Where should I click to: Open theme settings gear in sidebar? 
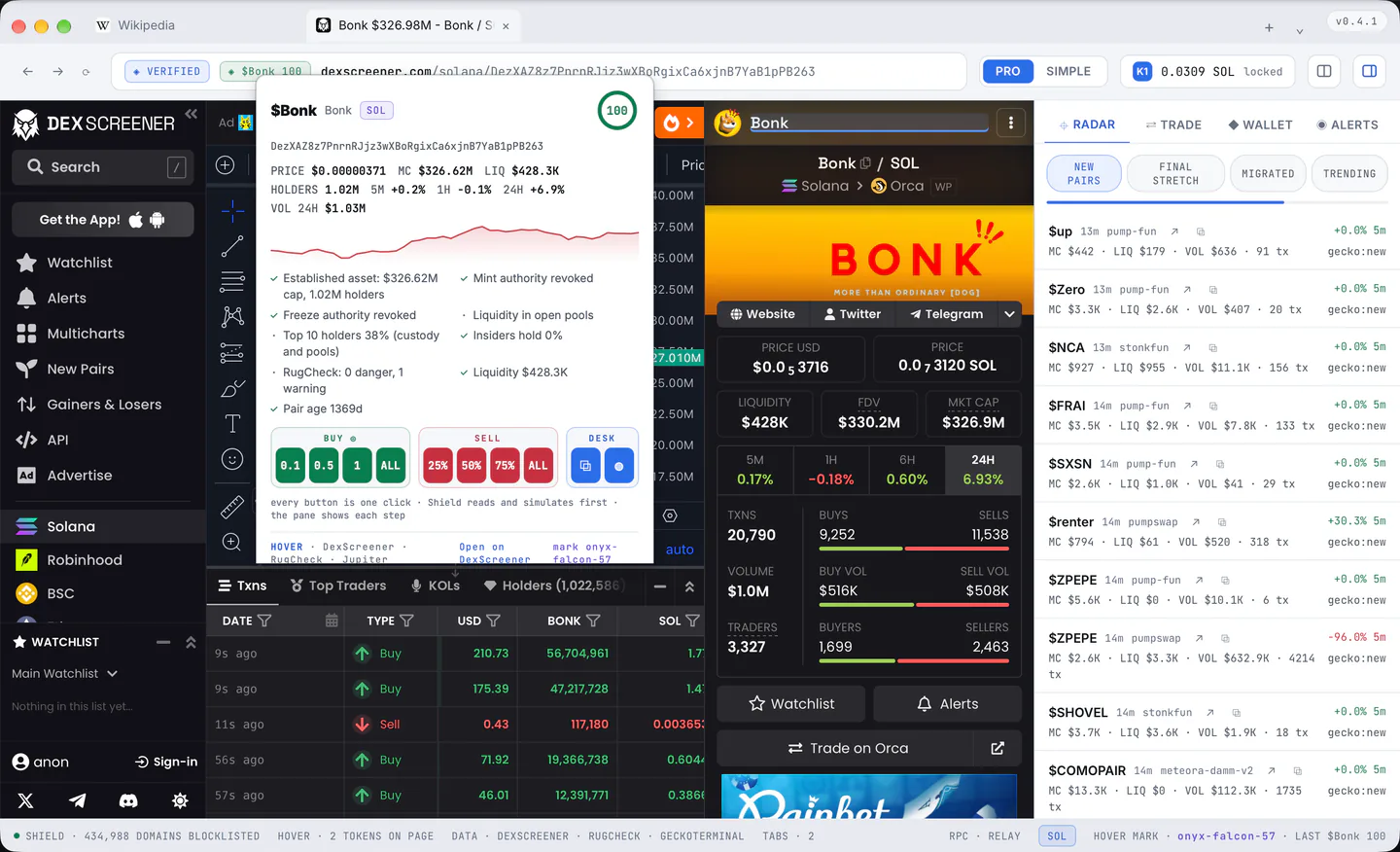click(180, 800)
